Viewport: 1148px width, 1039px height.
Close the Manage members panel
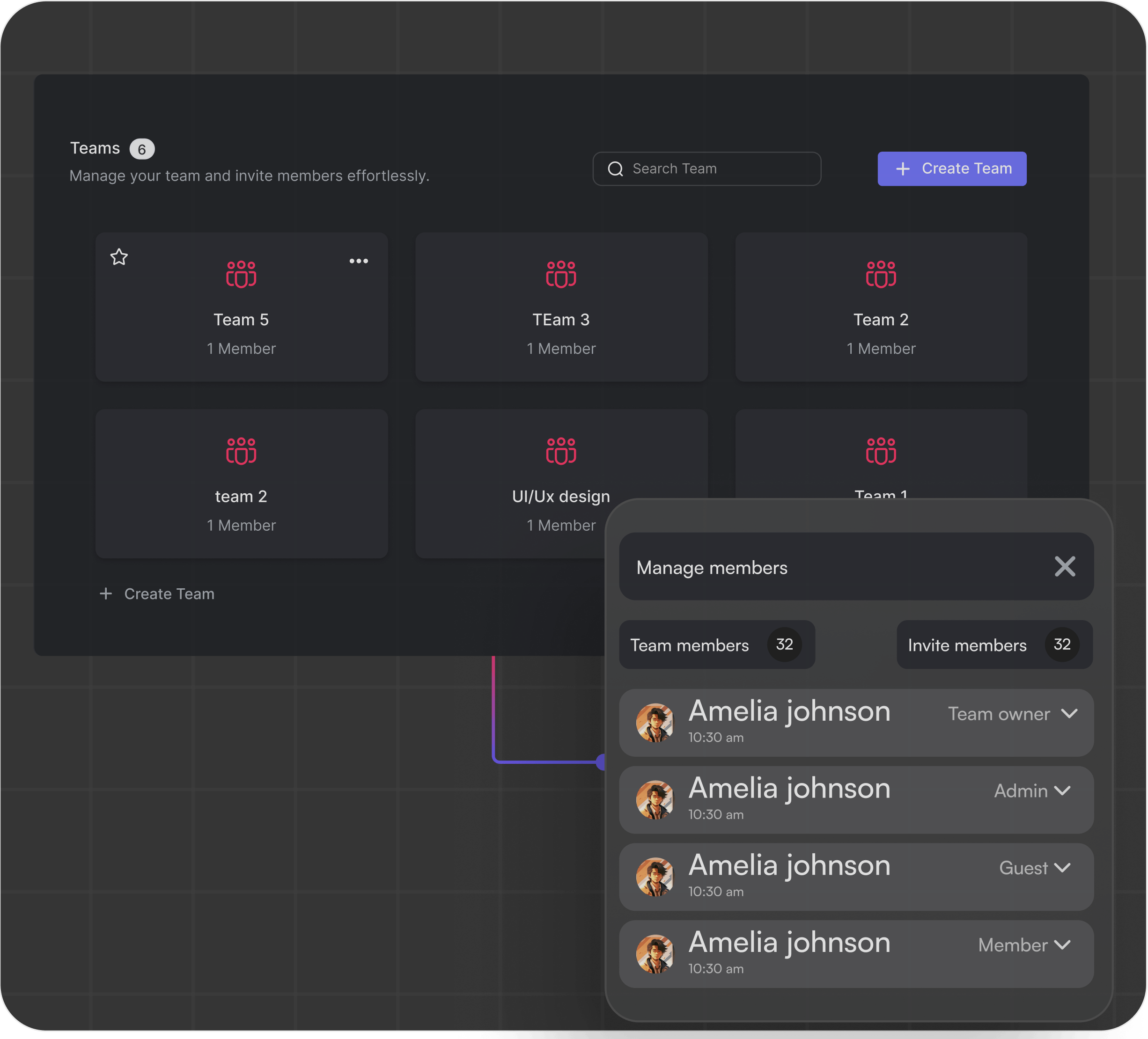(x=1064, y=567)
